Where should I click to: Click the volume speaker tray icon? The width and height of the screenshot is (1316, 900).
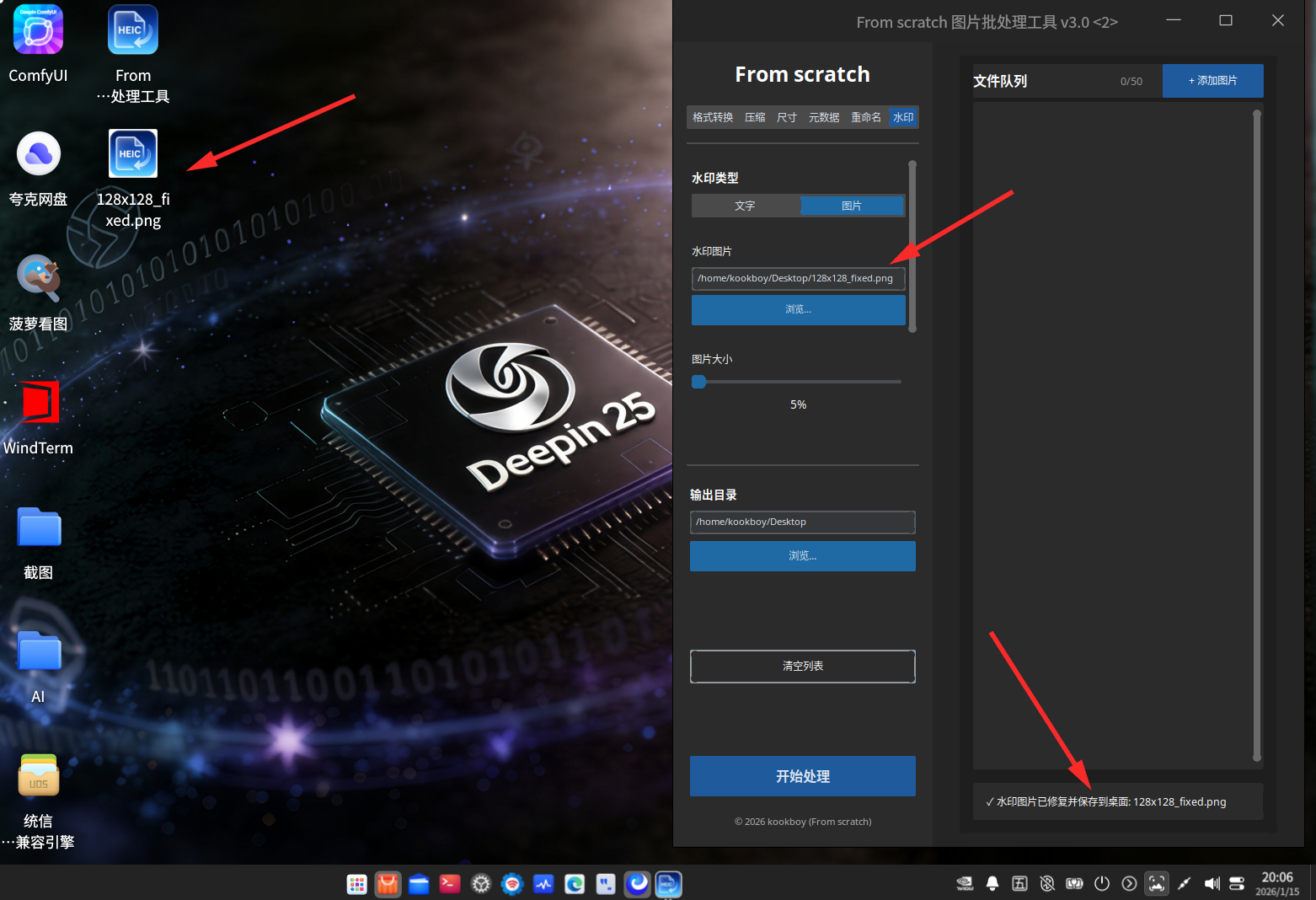click(x=1212, y=883)
